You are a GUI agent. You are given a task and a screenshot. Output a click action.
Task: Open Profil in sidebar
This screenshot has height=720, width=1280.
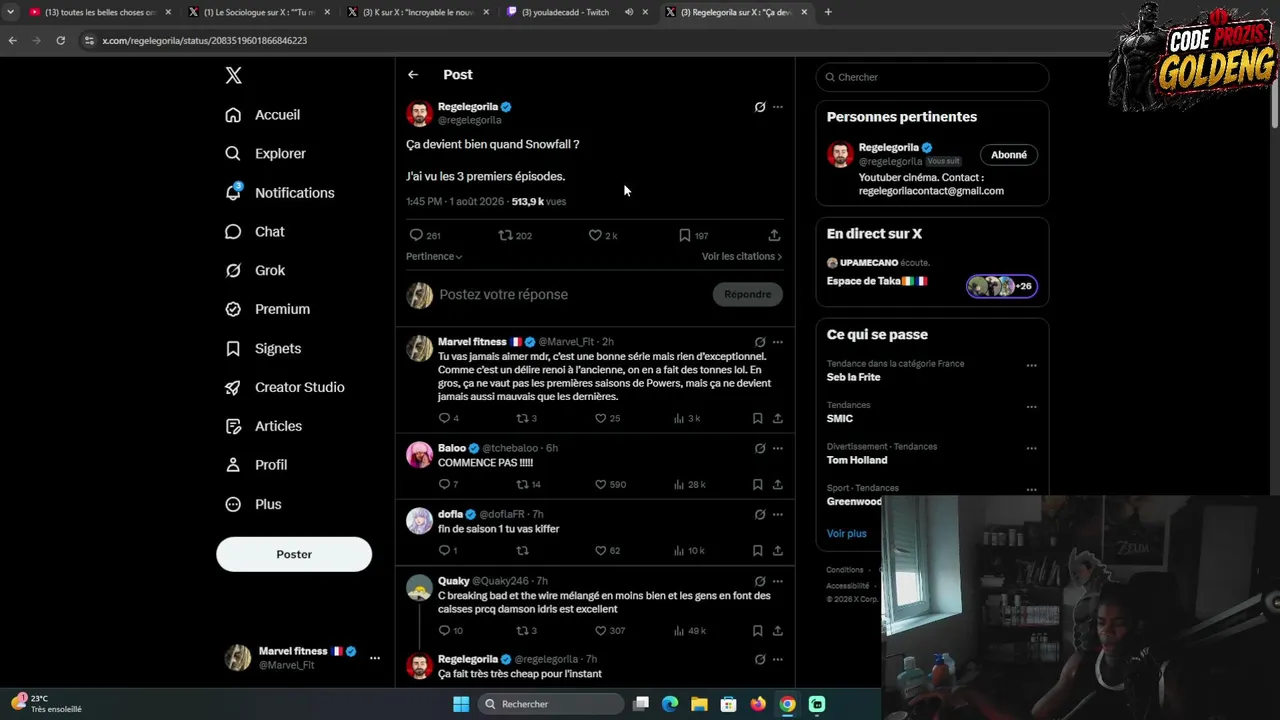click(x=256, y=466)
